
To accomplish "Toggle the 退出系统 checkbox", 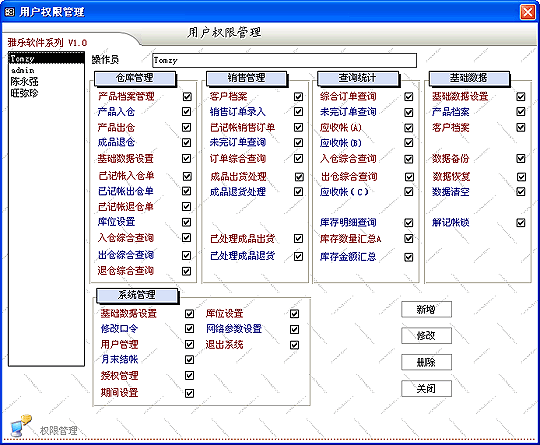I will coord(294,345).
